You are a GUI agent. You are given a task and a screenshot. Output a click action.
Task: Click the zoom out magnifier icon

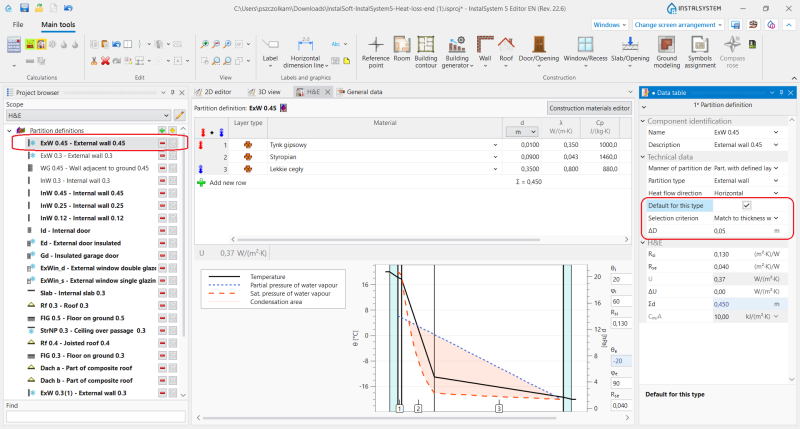pyautogui.click(x=216, y=44)
